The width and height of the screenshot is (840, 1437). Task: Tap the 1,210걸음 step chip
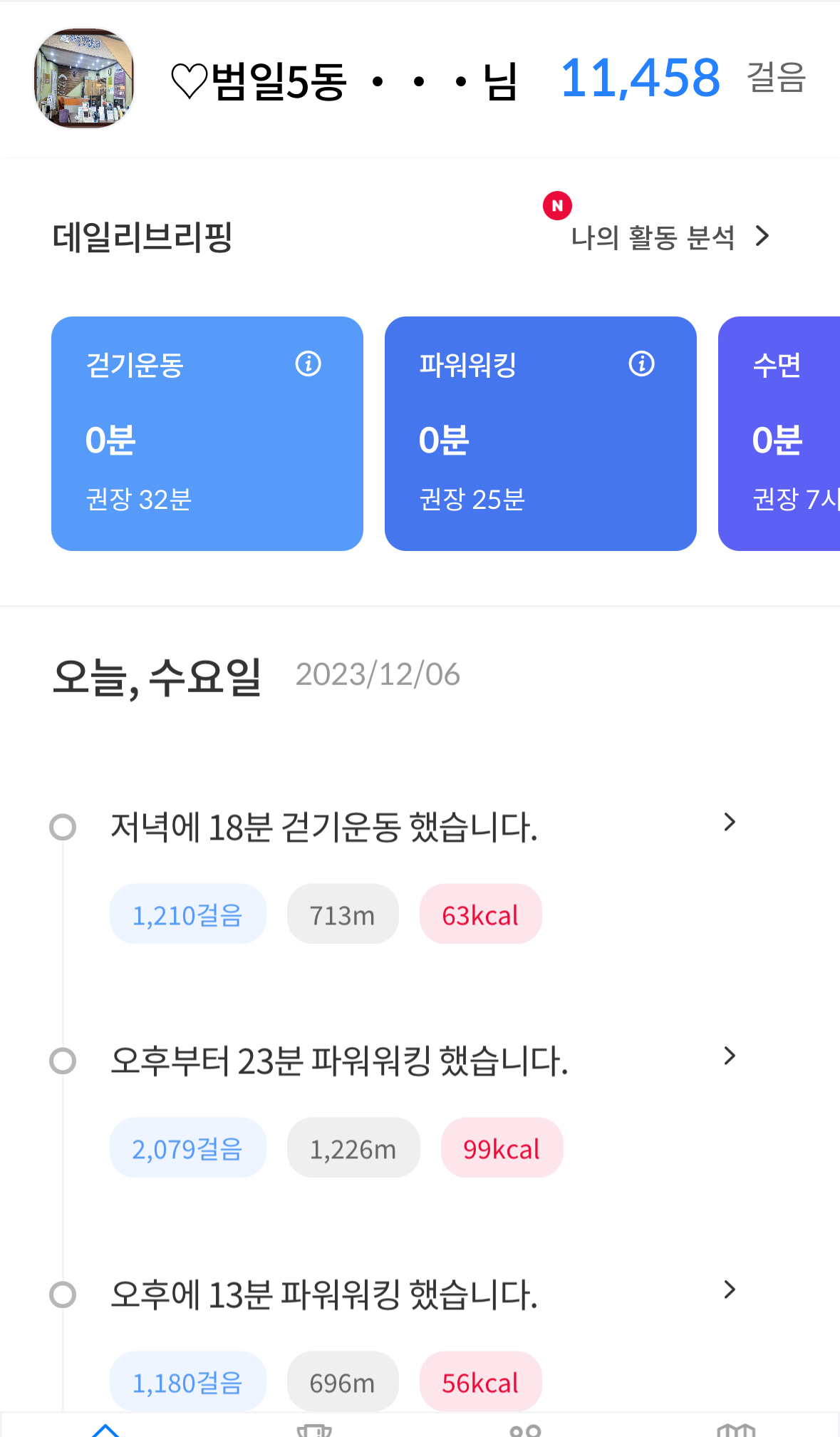187,915
